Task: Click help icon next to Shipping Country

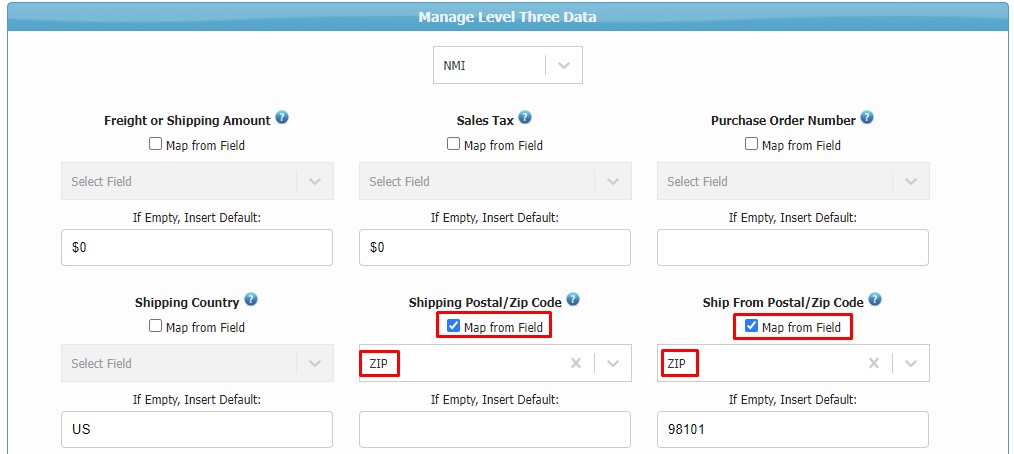Action: [251, 300]
